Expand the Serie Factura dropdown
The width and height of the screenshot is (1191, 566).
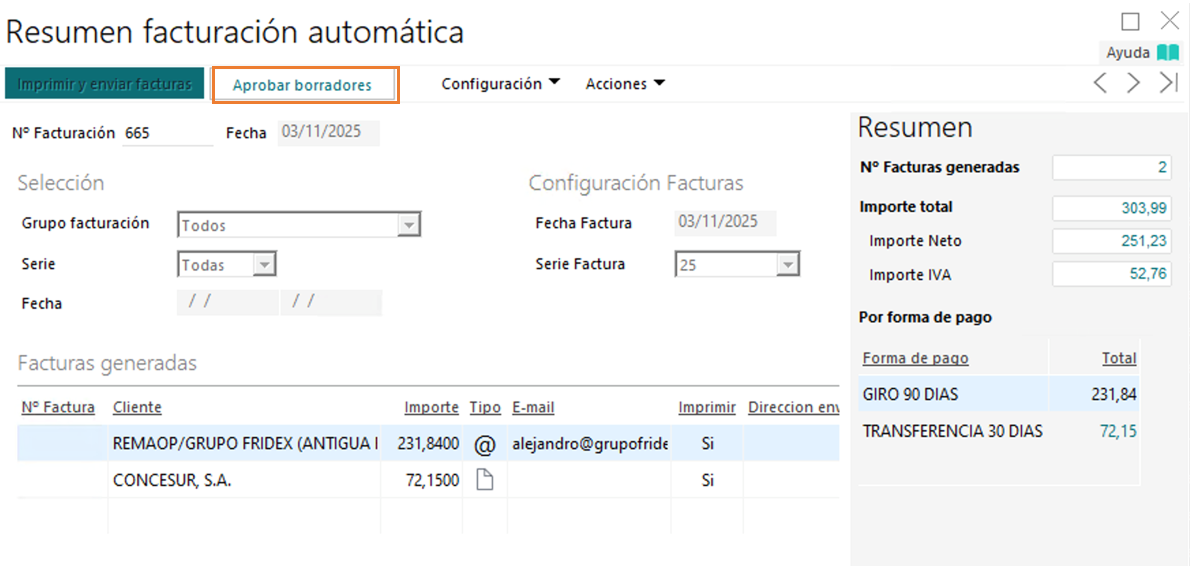click(788, 265)
